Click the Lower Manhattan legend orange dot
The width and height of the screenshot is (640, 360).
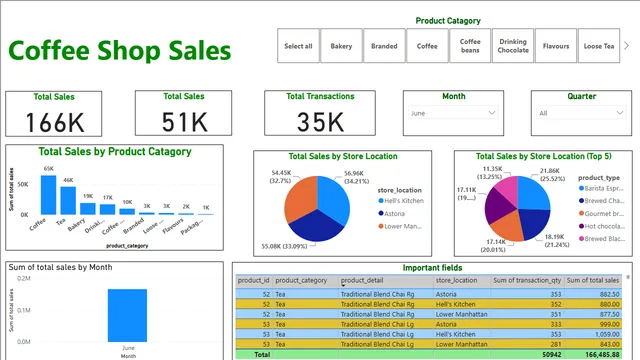click(381, 226)
